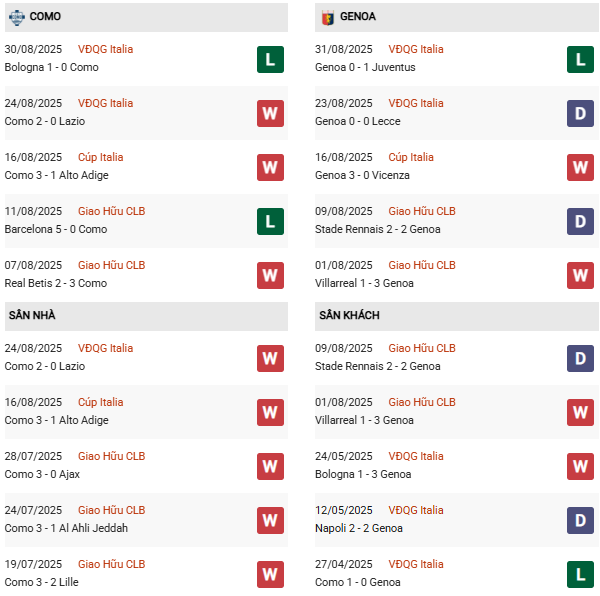Click the L badge for Barcelona 5 - 0 Como

pyautogui.click(x=270, y=221)
